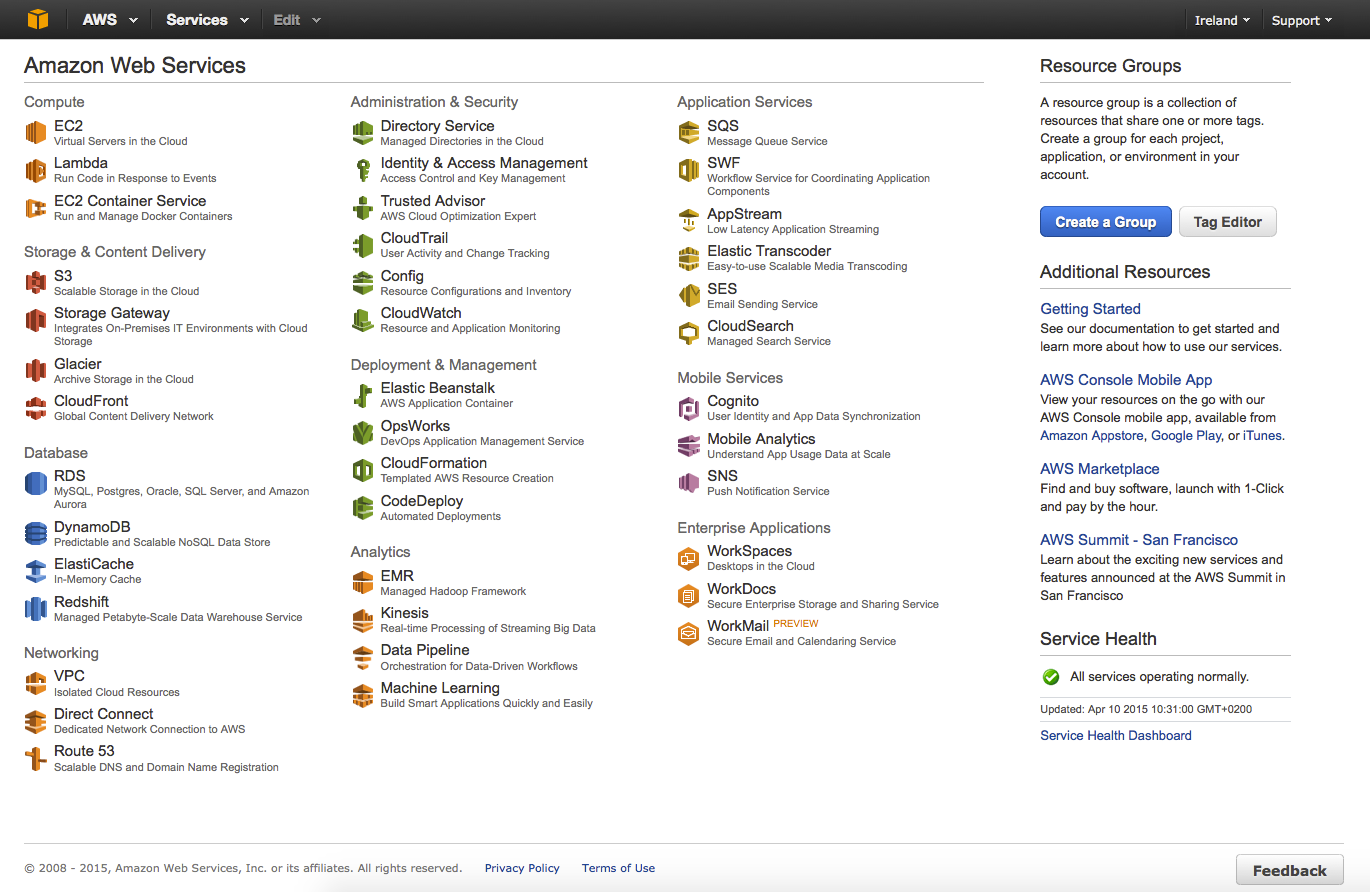Viewport: 1370px width, 892px height.
Task: Click the Cognito service icon
Action: 689,408
